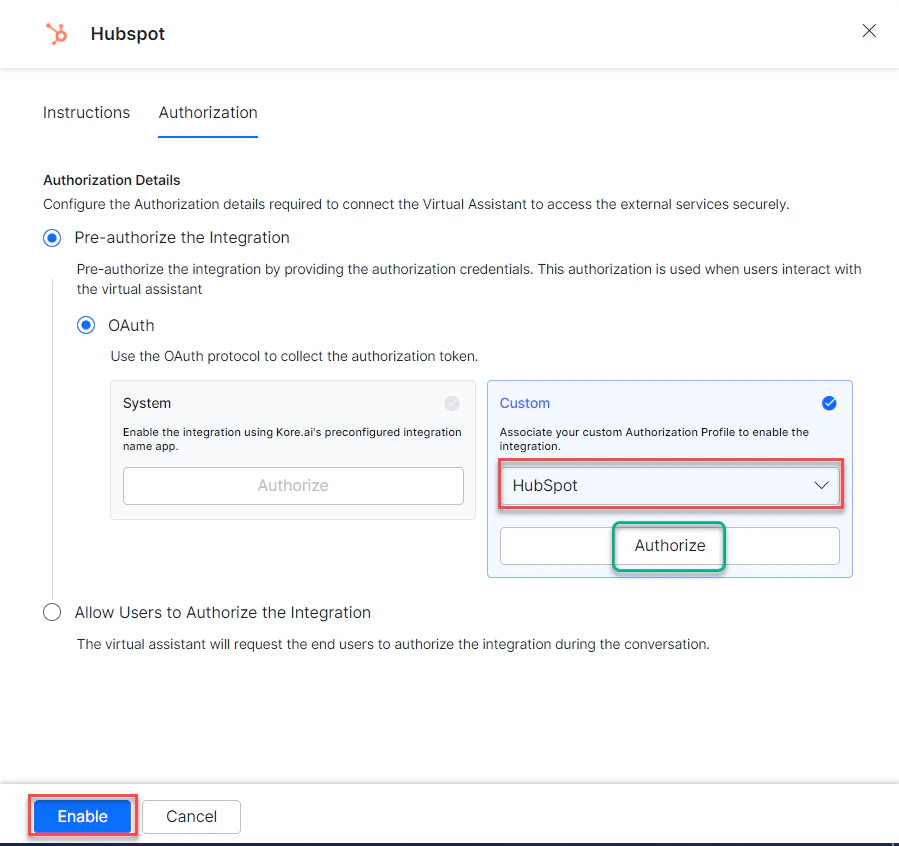Image resolution: width=899 pixels, height=846 pixels.
Task: Close the Hubspot integration dialog
Action: [x=869, y=31]
